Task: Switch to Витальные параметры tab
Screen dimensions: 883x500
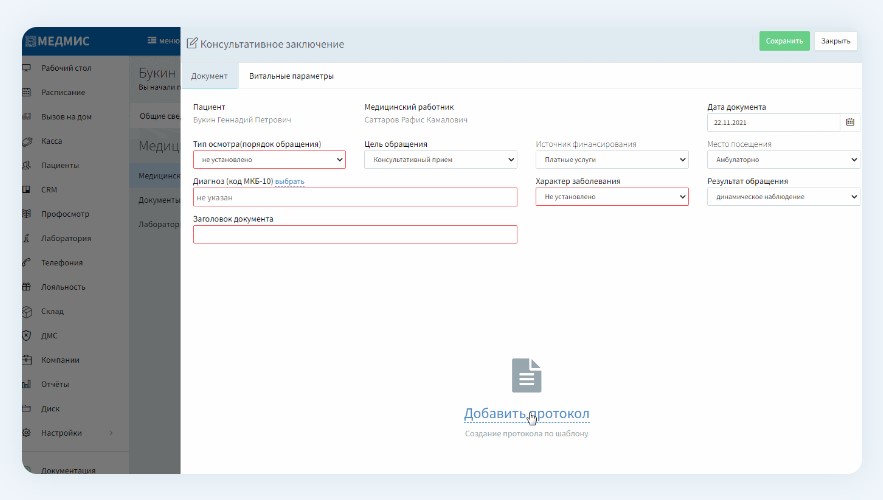Action: [291, 76]
